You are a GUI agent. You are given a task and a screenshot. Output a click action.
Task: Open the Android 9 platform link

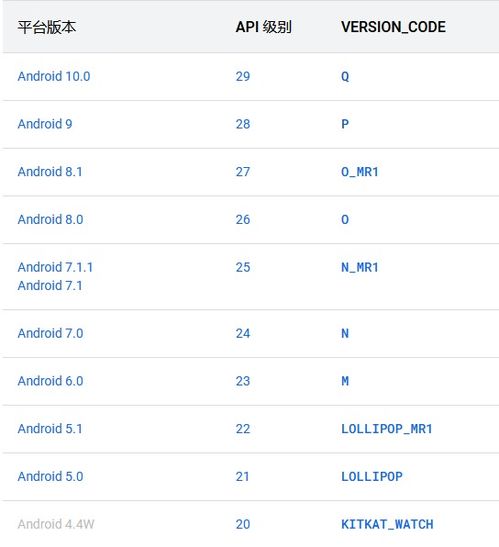[45, 124]
